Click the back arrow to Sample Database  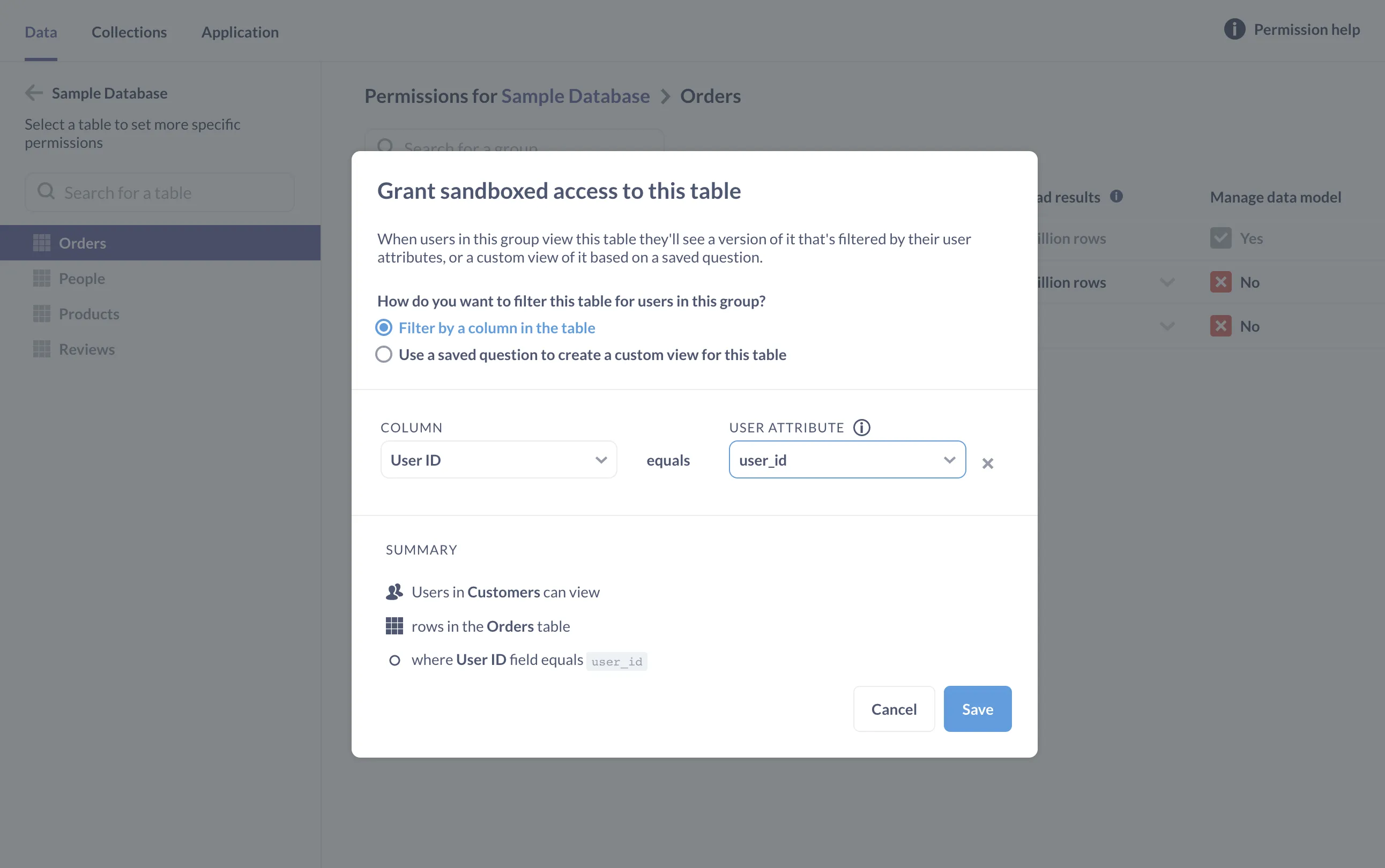click(33, 93)
